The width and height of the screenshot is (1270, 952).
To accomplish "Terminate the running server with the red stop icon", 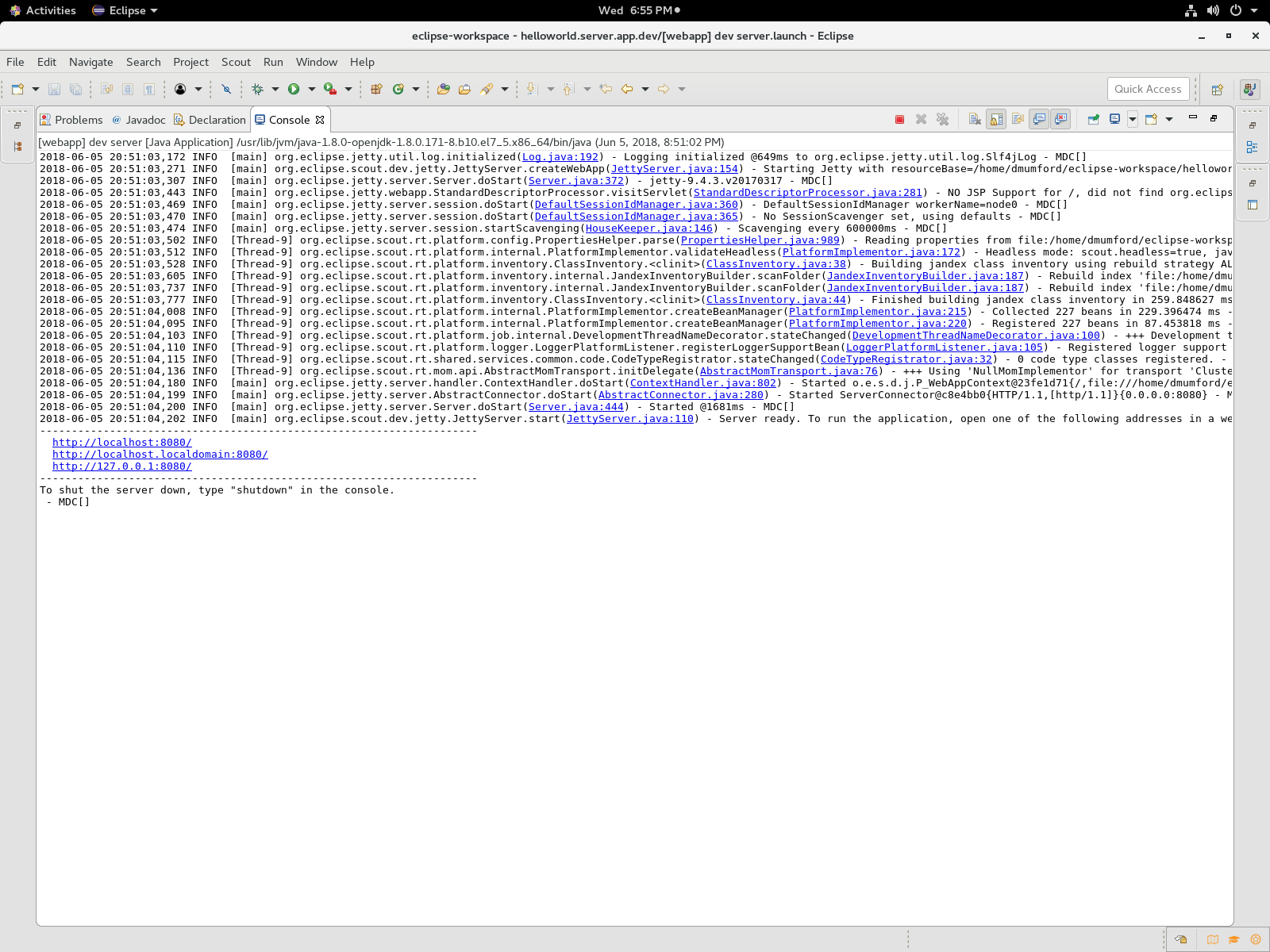I will pyautogui.click(x=899, y=120).
